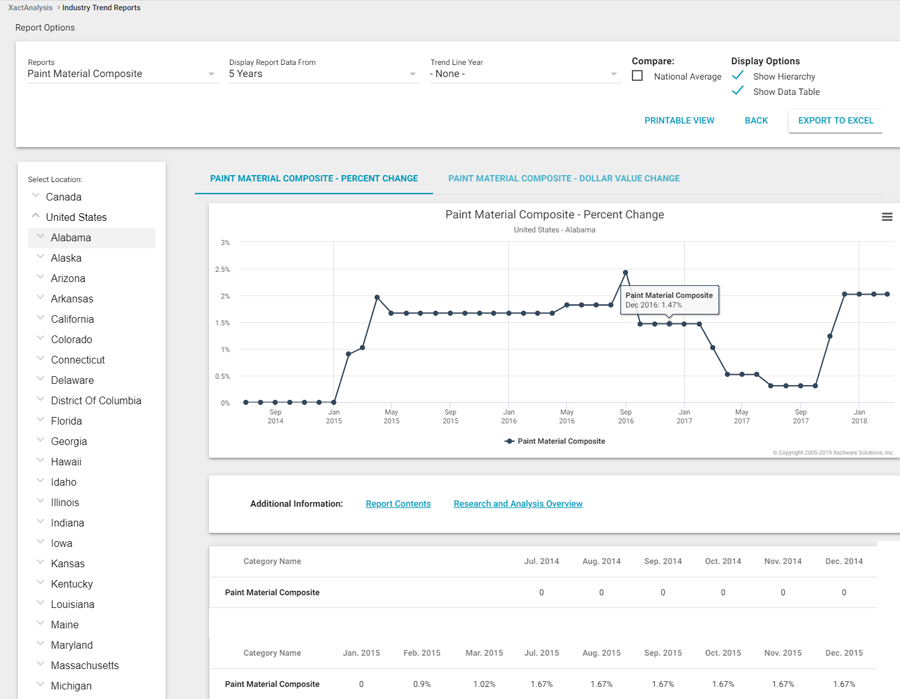Click the Export to Excel button
The width and height of the screenshot is (900, 699).
pos(835,120)
